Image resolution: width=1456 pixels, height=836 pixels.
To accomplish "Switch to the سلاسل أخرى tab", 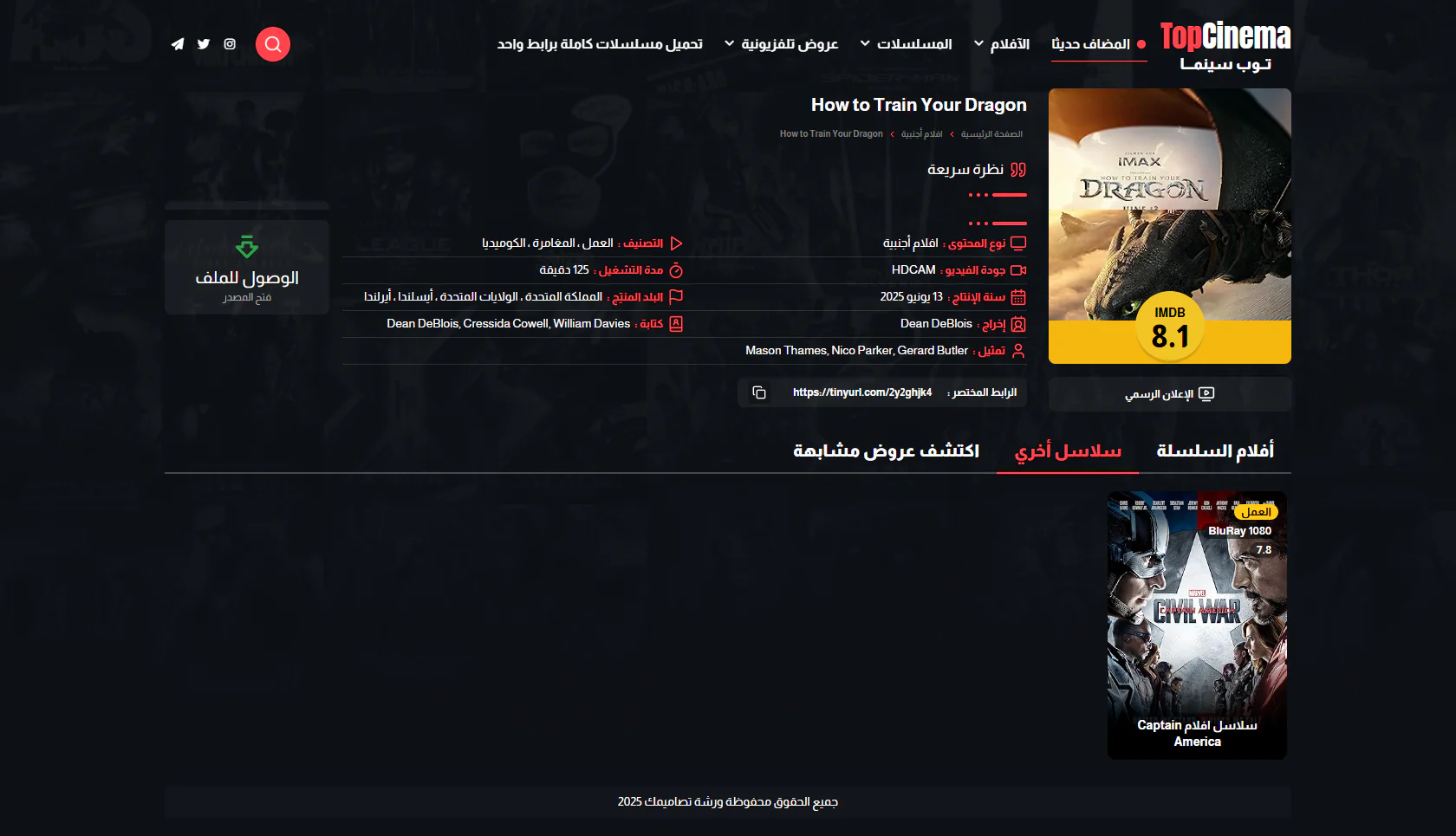I will (x=1068, y=450).
